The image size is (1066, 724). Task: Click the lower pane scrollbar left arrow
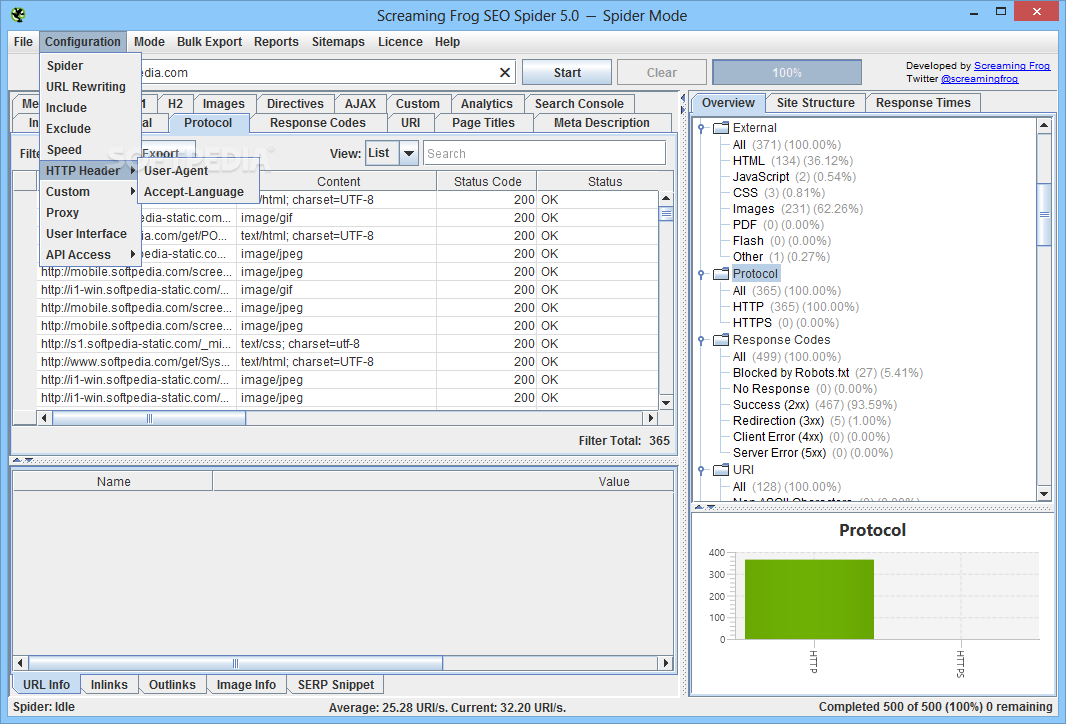[20, 663]
